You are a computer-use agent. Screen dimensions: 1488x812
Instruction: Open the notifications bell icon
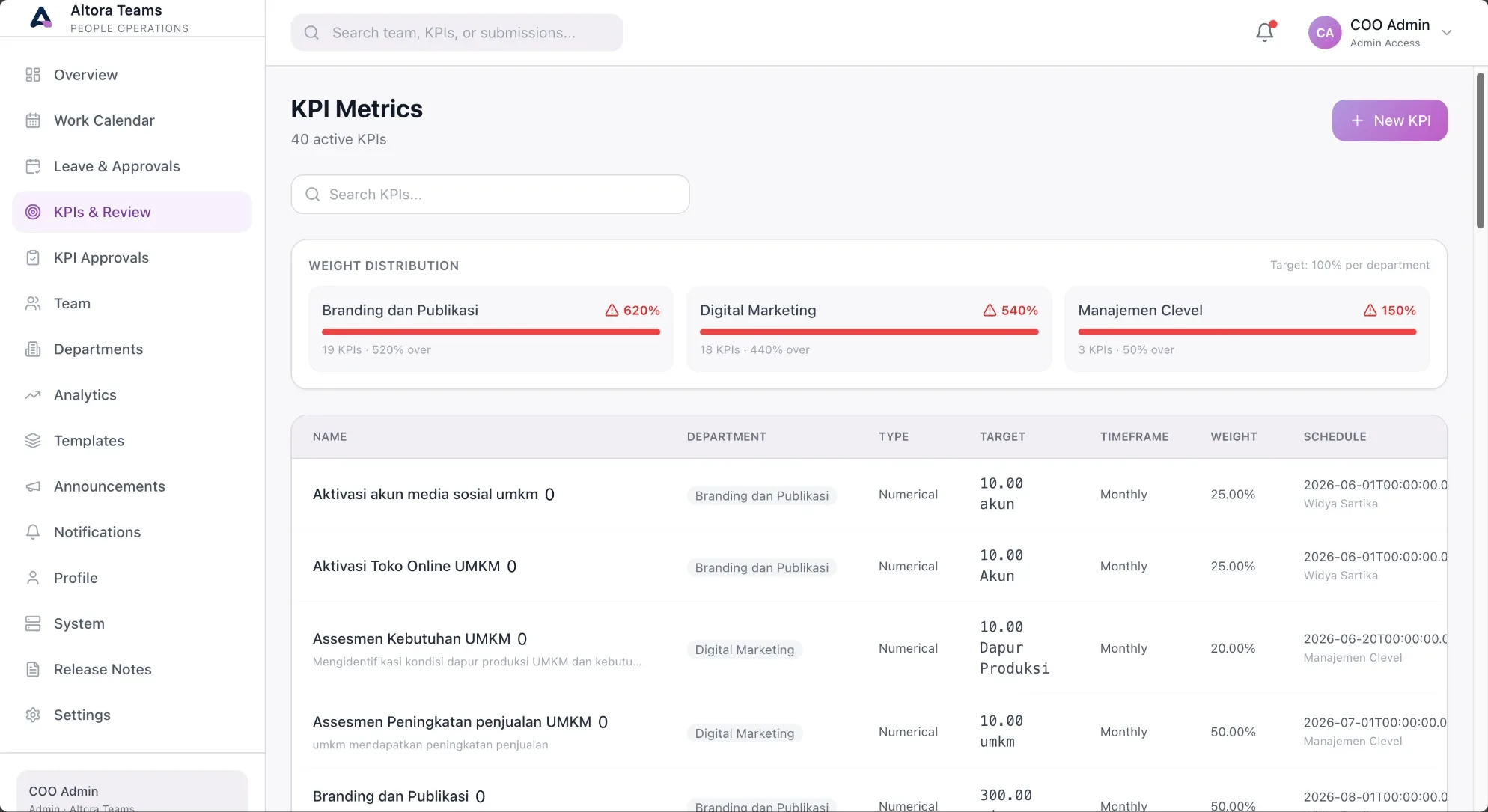coord(1265,32)
